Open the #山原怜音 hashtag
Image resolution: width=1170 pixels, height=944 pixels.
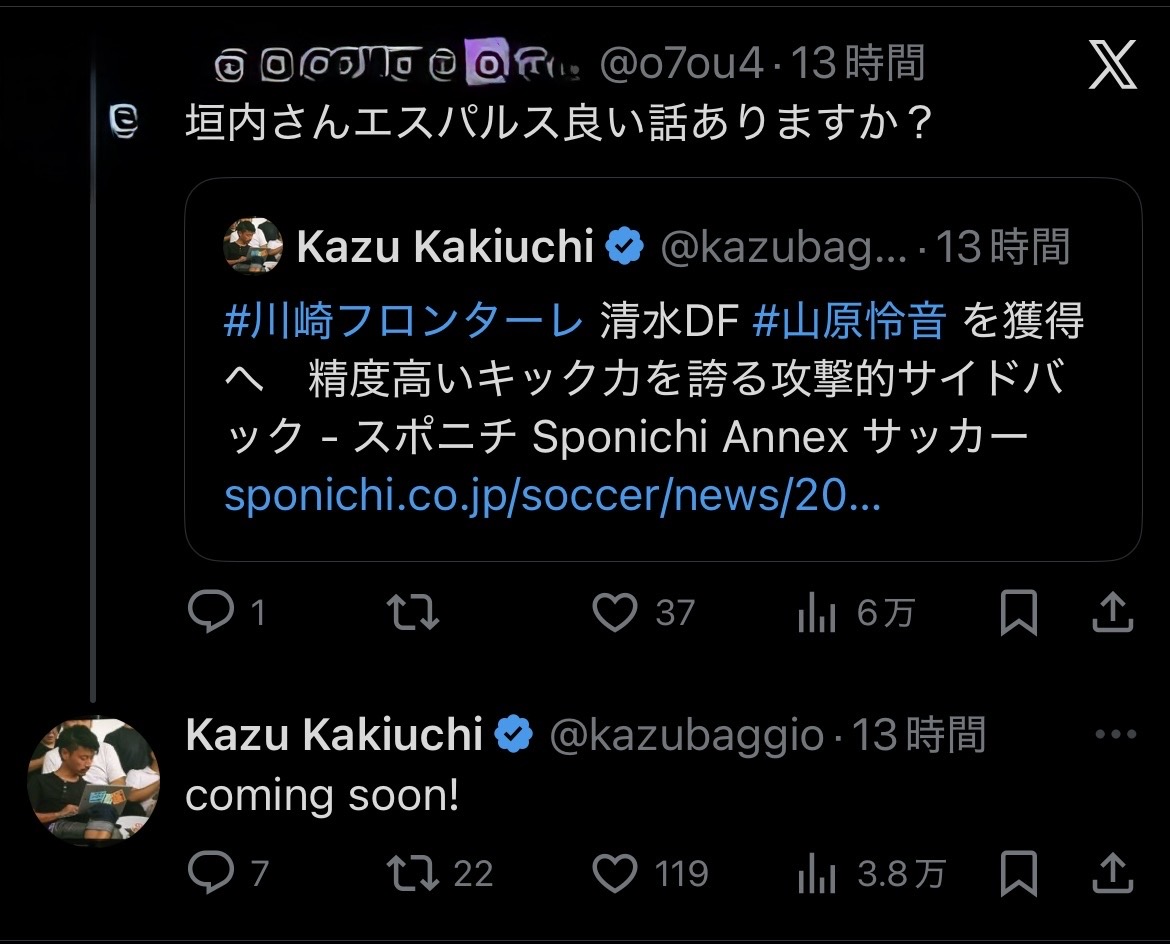click(849, 322)
